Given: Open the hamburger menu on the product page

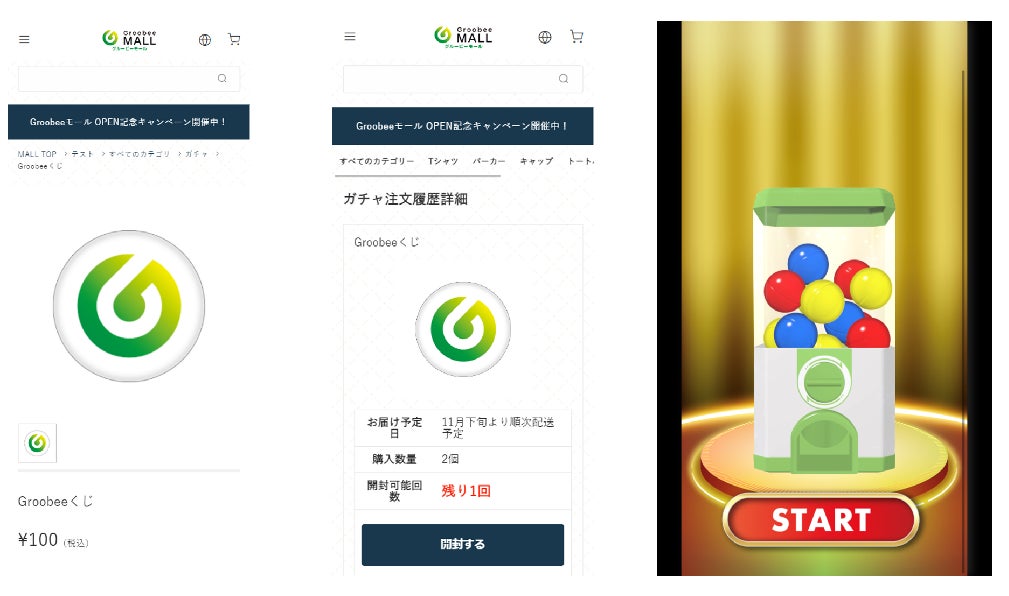Looking at the screenshot, I should pos(24,40).
